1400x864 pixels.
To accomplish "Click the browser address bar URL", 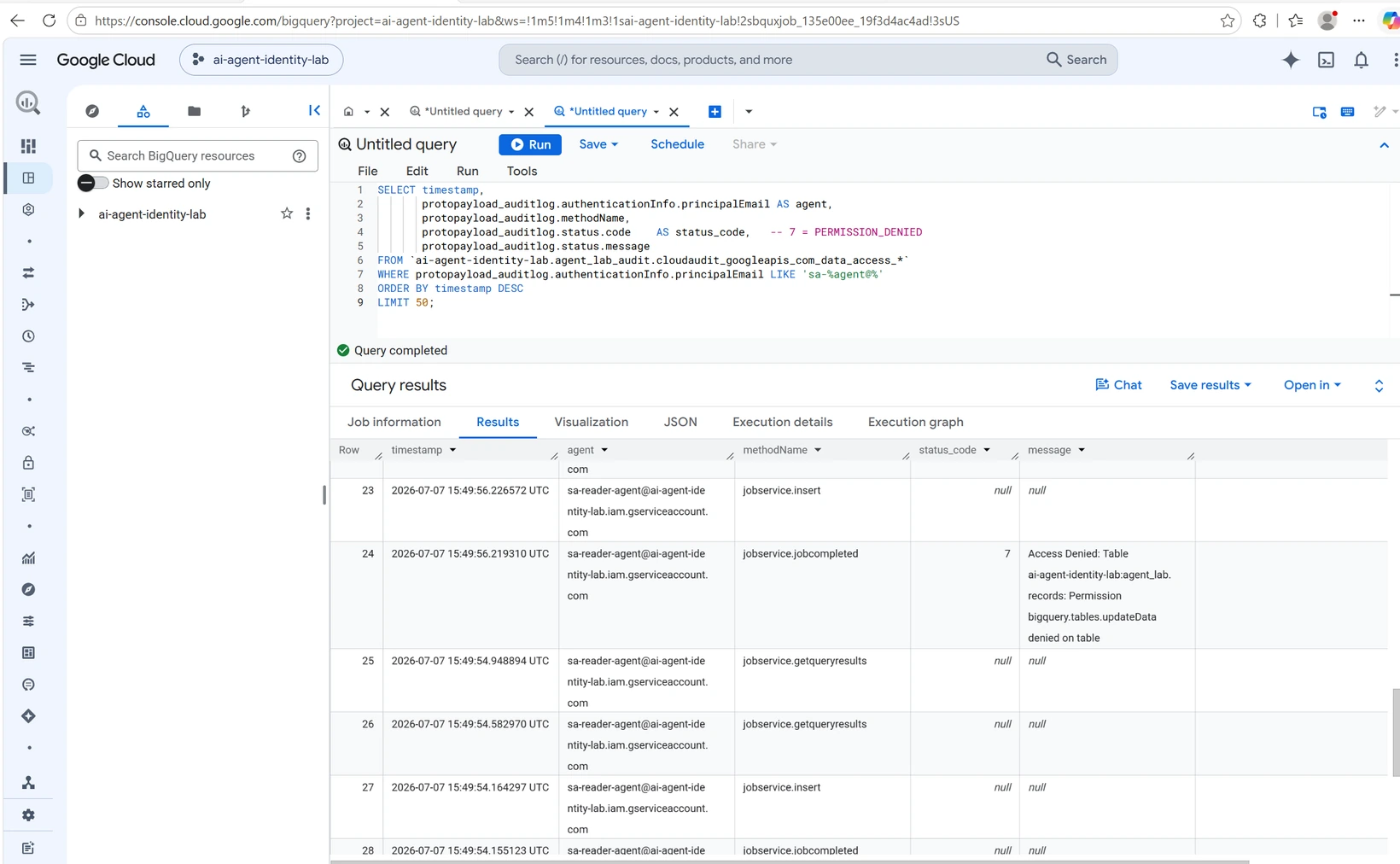I will (527, 20).
